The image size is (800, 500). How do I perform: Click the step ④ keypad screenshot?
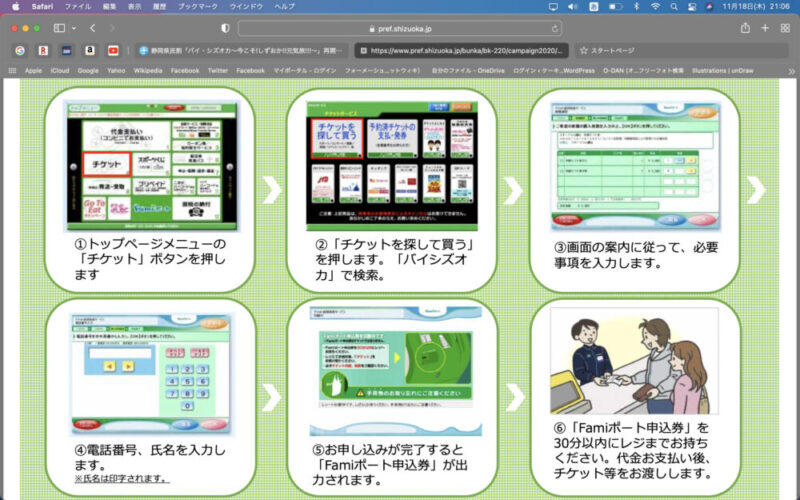[x=151, y=374]
